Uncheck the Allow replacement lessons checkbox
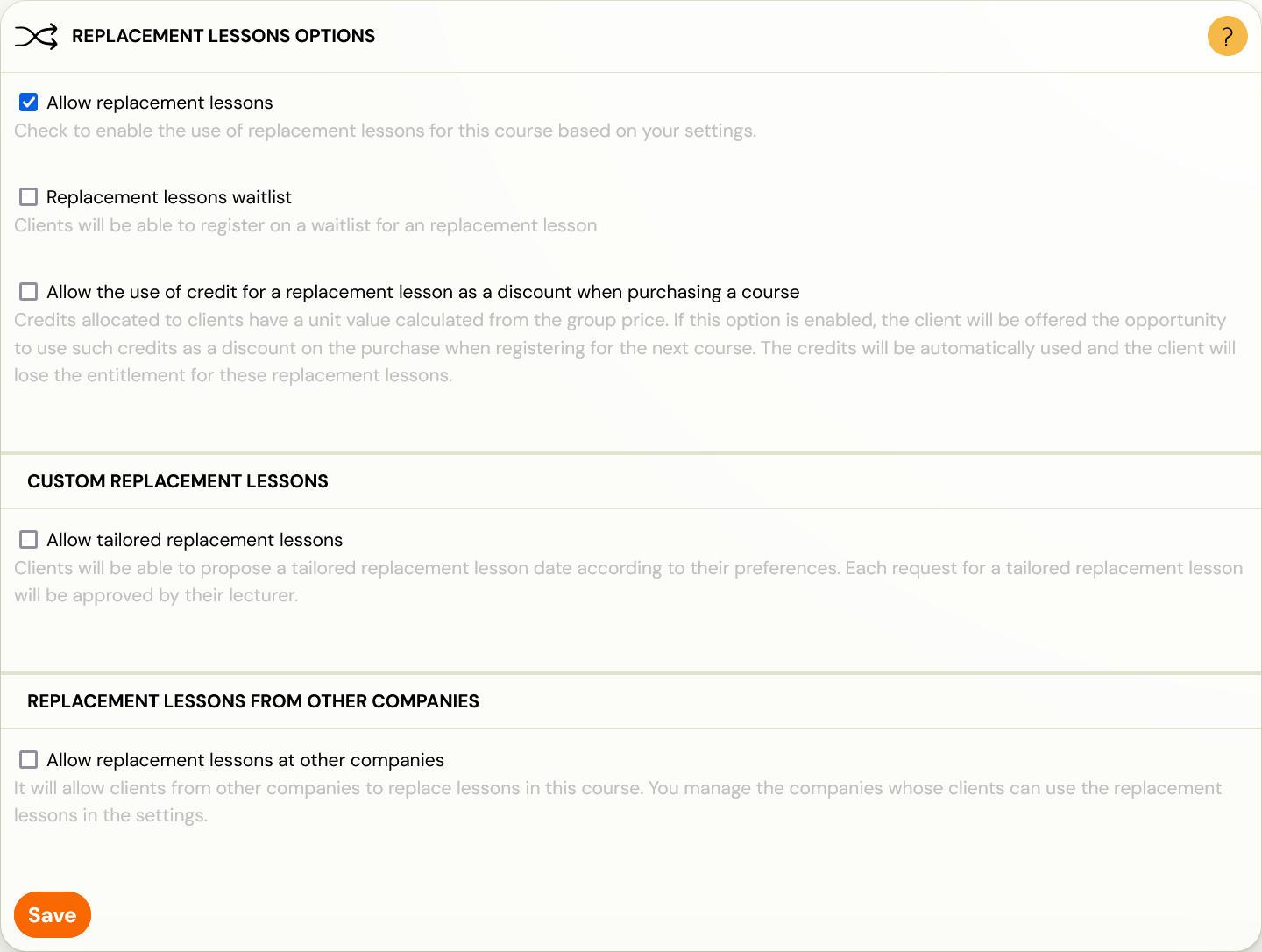Image resolution: width=1262 pixels, height=952 pixels. pos(29,103)
